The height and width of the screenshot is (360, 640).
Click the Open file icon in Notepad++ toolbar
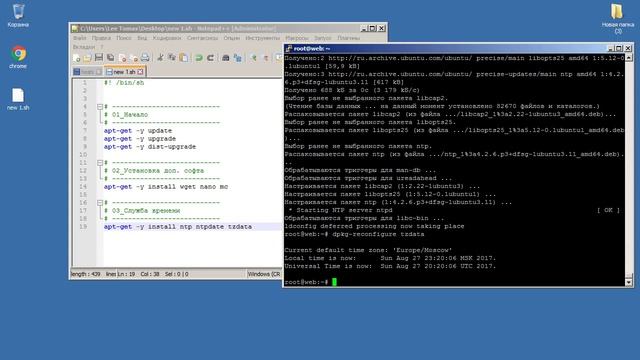tap(87, 58)
